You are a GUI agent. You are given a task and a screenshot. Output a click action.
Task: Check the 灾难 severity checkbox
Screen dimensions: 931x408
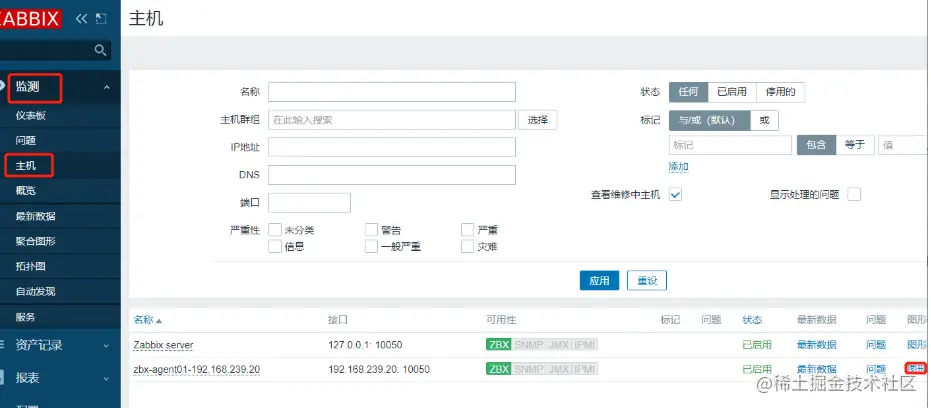point(467,246)
